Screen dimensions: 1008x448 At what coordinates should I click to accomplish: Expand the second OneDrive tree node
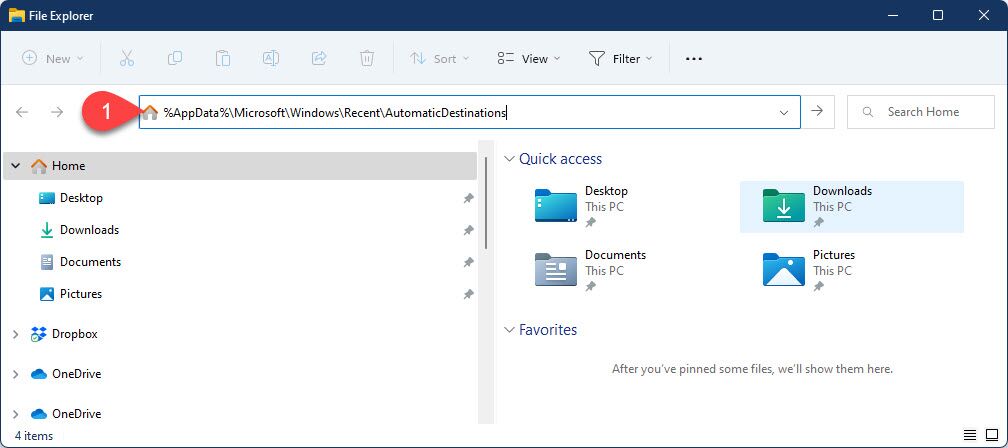[16, 414]
